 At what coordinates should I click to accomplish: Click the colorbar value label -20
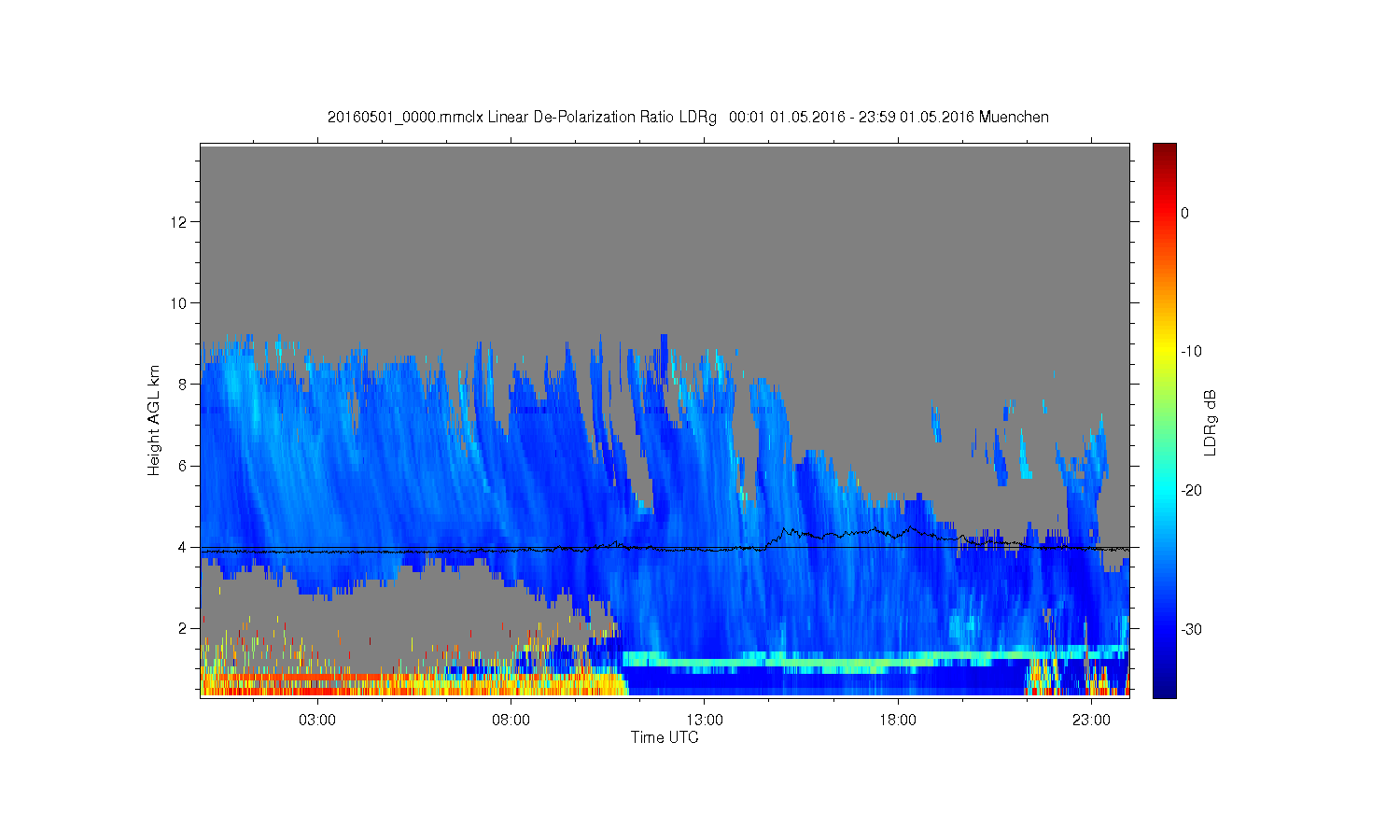point(1191,491)
